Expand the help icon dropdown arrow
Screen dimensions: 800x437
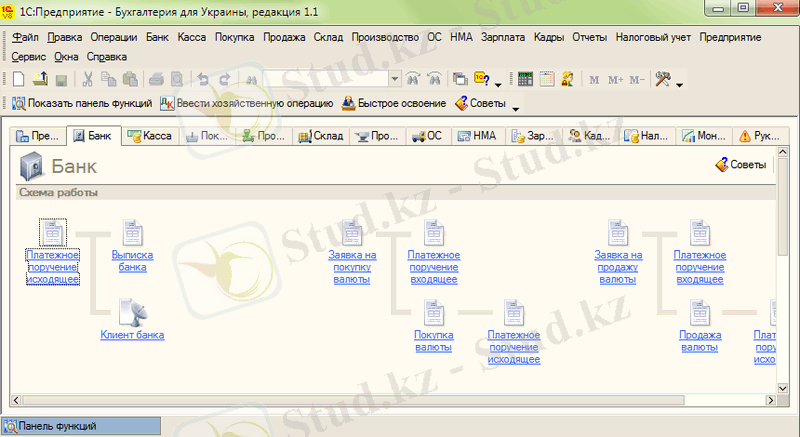tap(498, 83)
